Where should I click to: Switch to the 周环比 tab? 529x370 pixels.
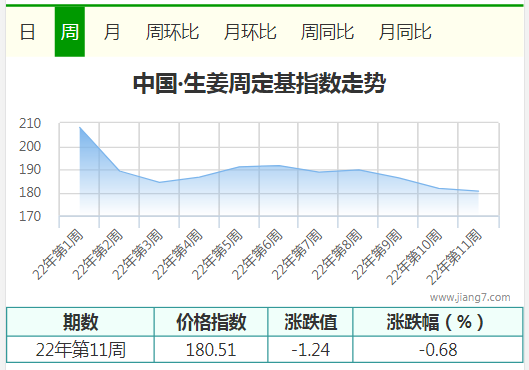pos(172,32)
